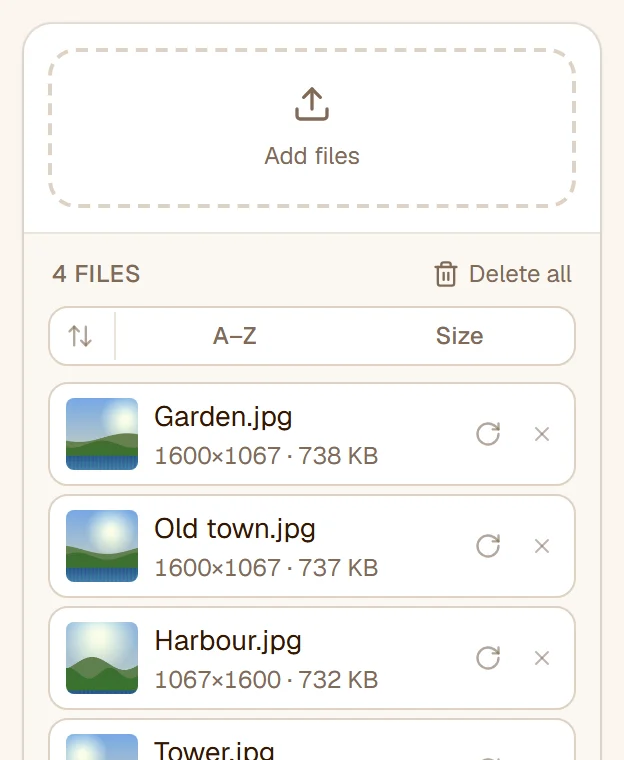624x760 pixels.
Task: Rotate Garden.jpg with its refresh icon
Action: (x=488, y=434)
